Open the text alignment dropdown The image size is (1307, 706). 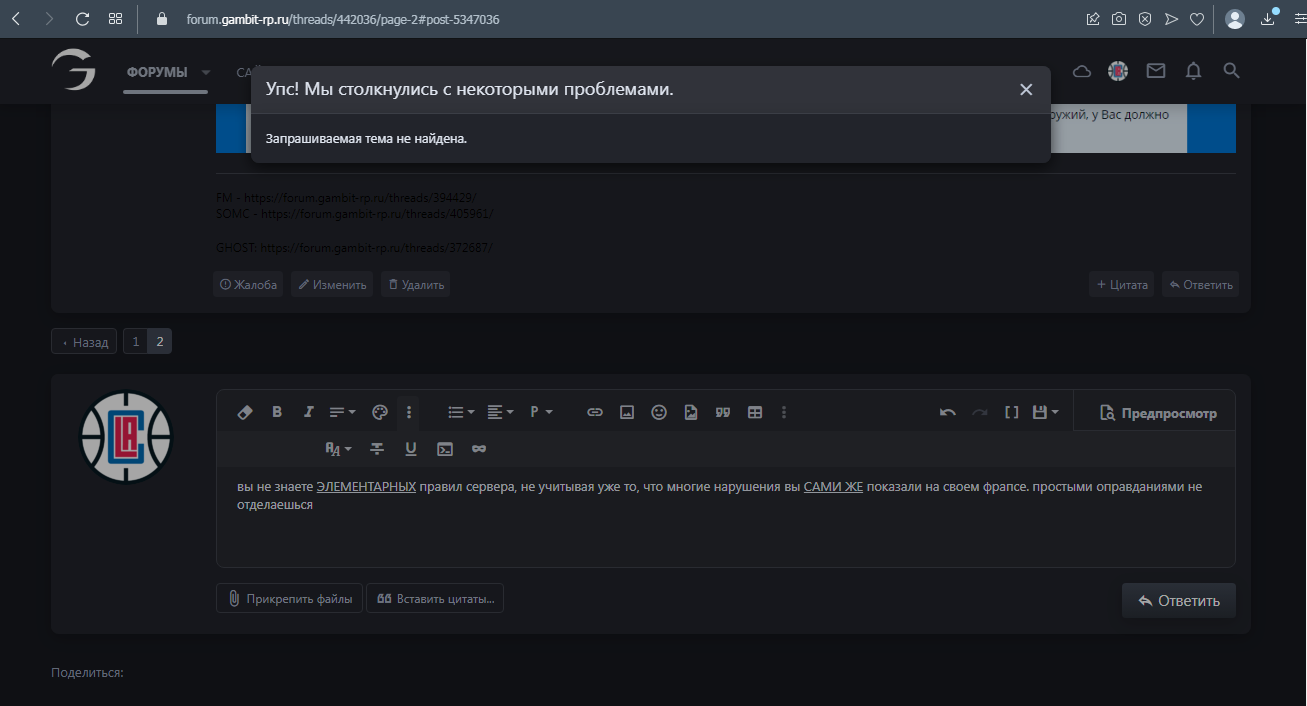500,412
